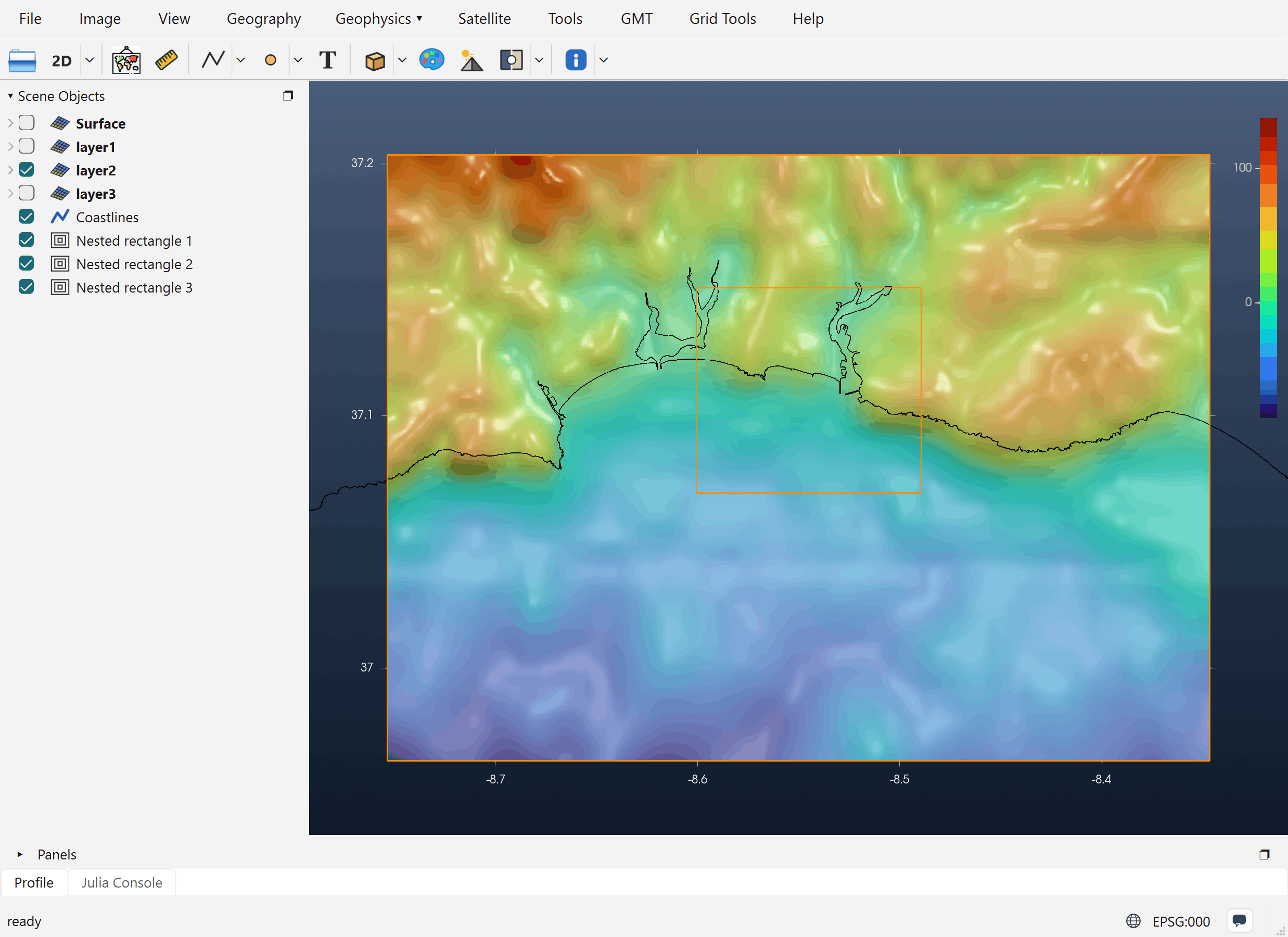Click the blue info icon
Viewport: 1288px width, 937px height.
[576, 60]
